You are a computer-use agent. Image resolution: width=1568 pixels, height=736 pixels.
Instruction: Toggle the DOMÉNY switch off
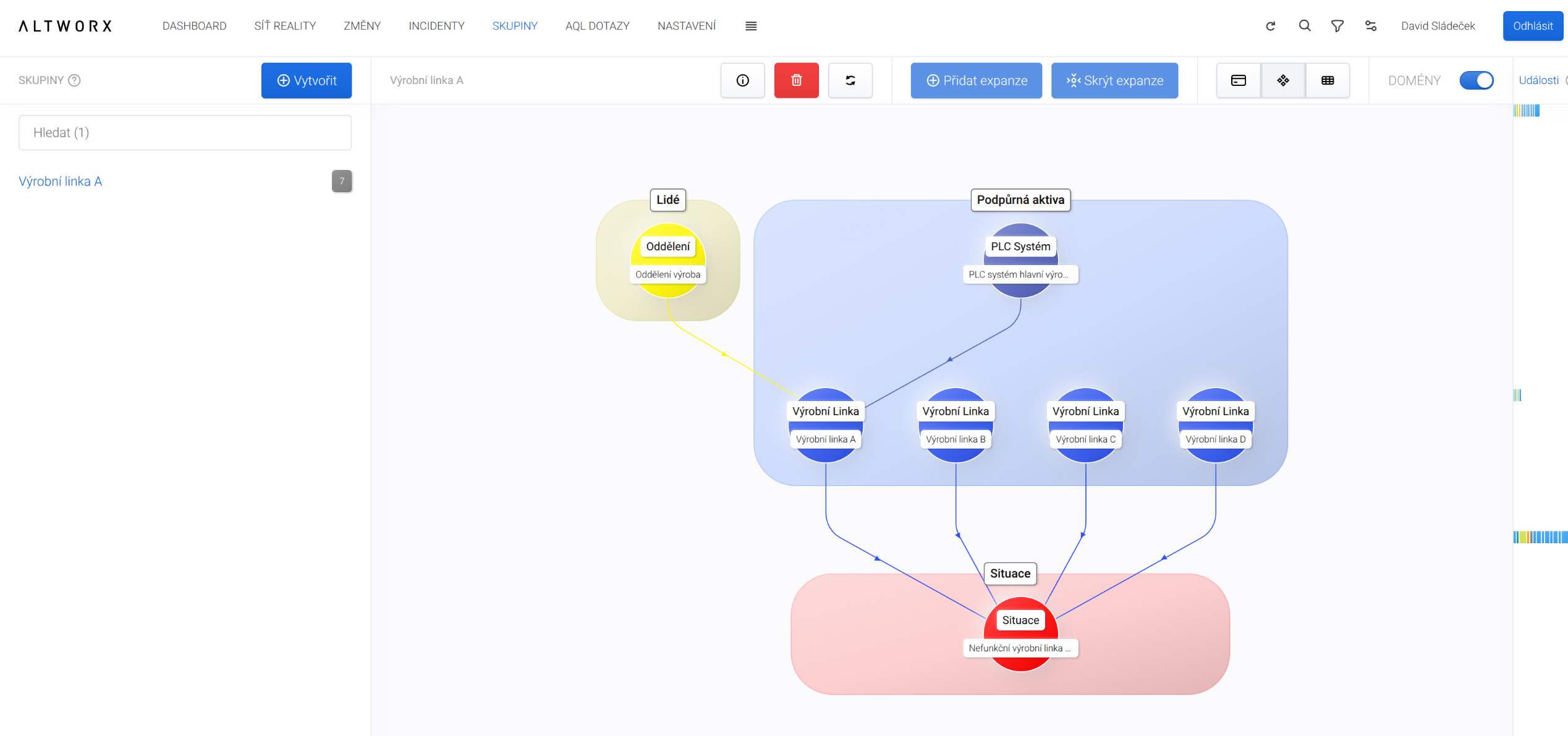(1477, 80)
